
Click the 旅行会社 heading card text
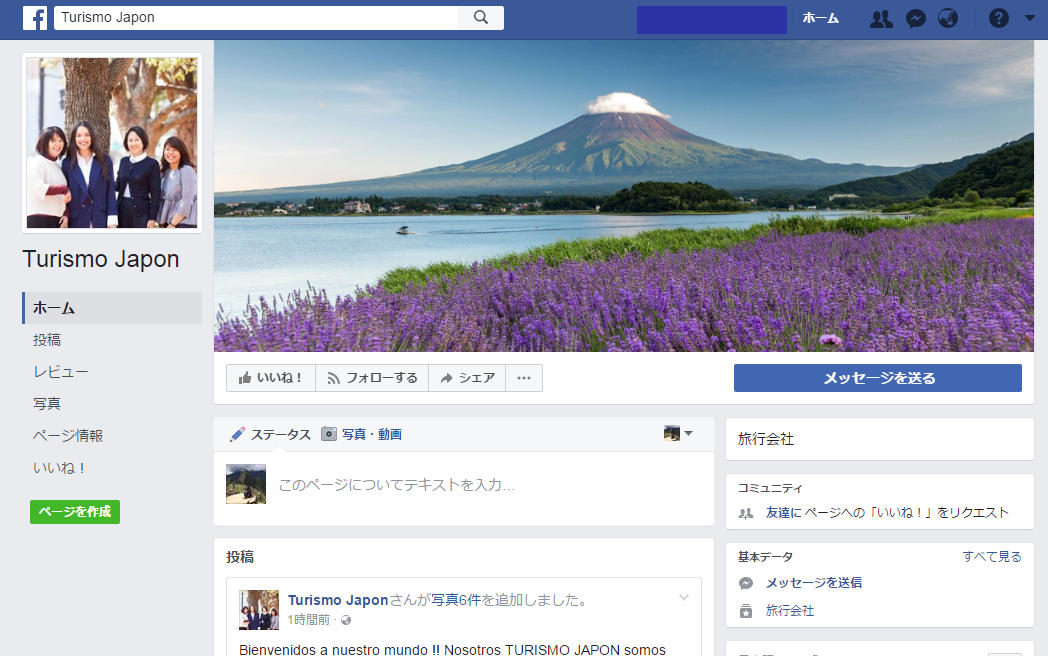[766, 439]
